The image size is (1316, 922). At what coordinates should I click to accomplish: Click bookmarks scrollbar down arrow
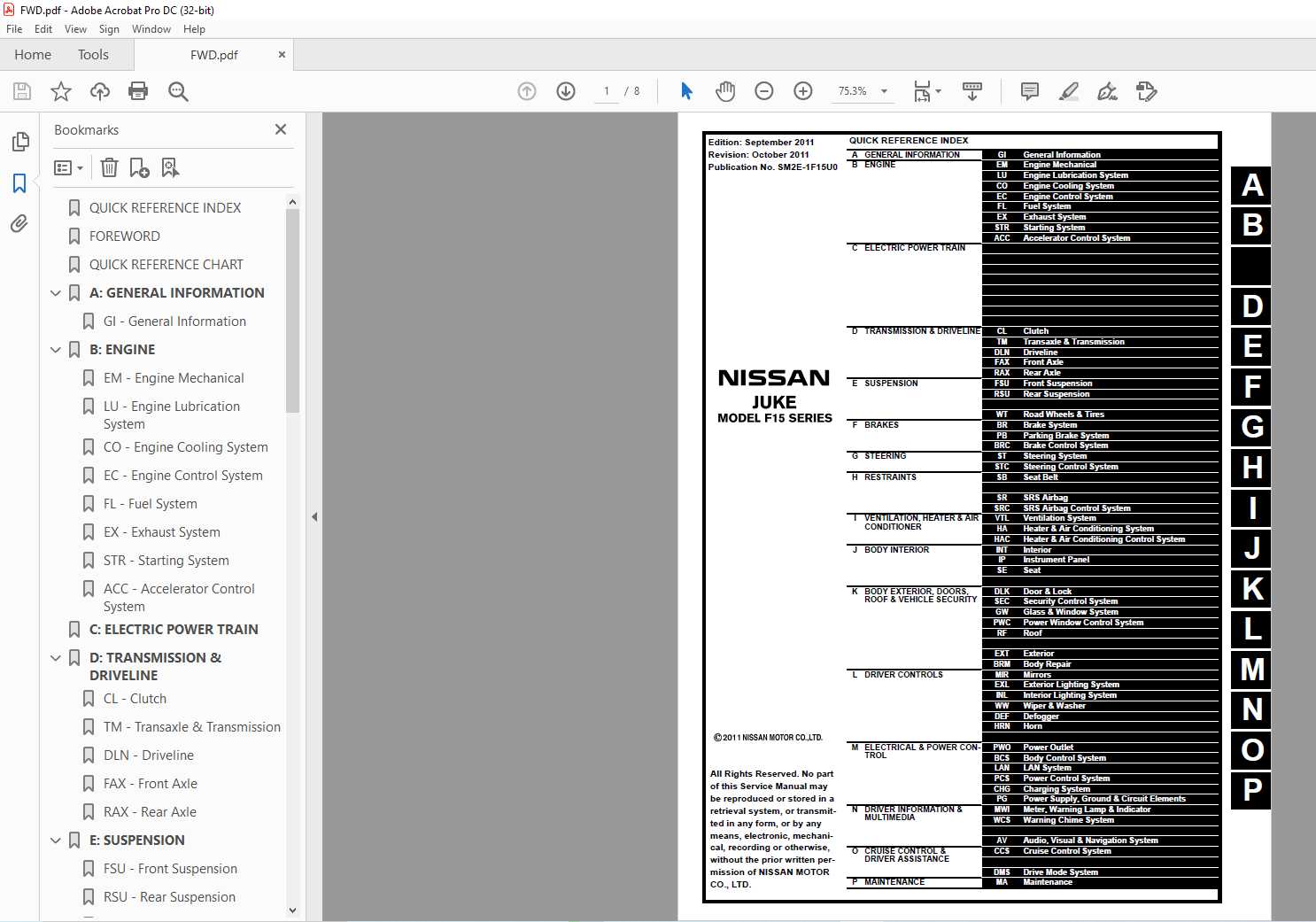pos(293,910)
